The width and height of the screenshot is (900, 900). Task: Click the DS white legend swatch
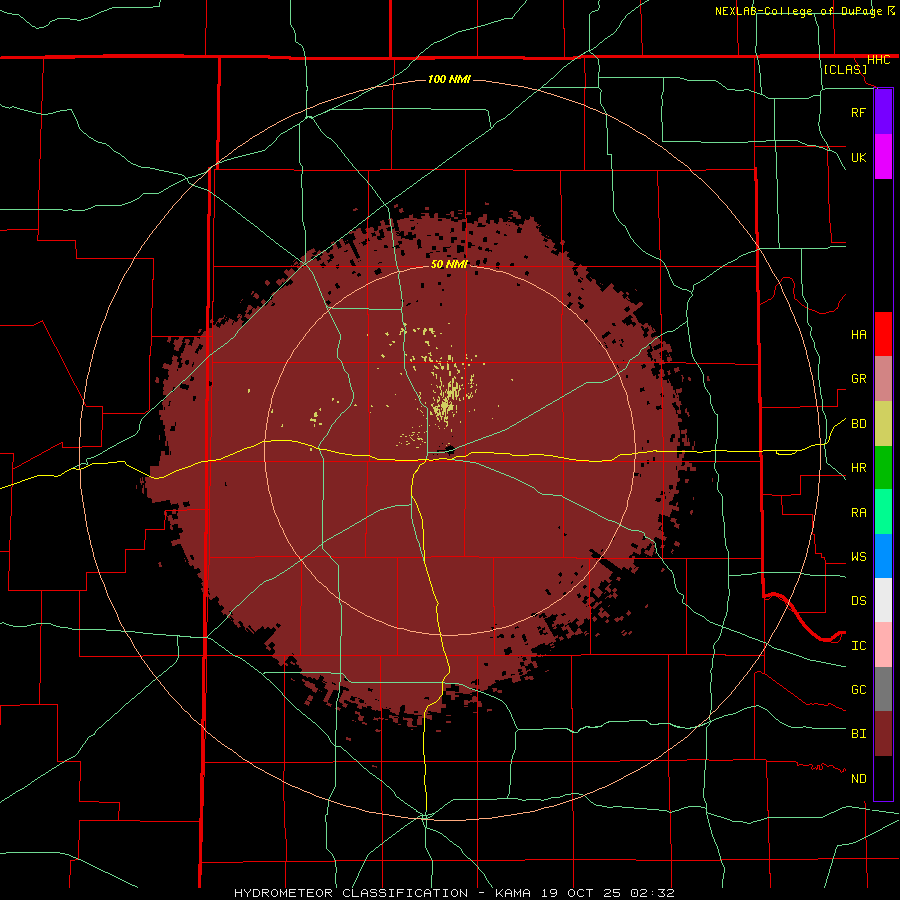tap(883, 600)
